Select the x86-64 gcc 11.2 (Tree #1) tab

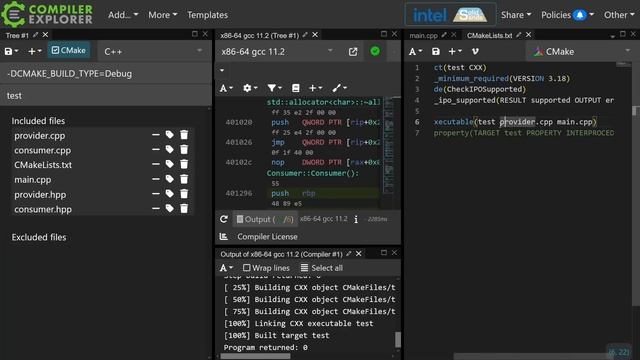click(260, 36)
